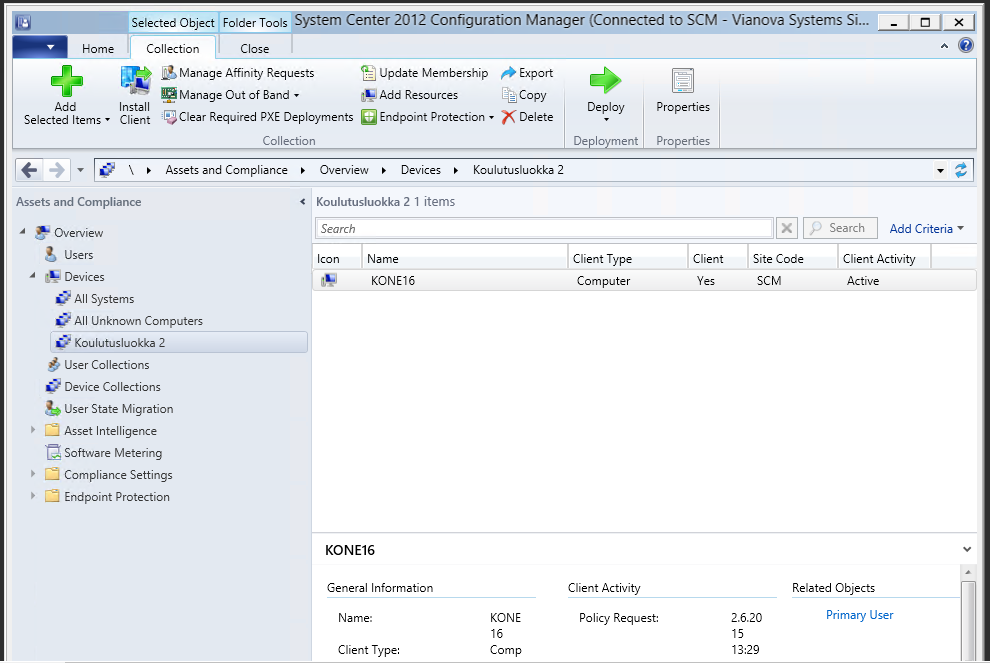Click the Copy collection button
The height and width of the screenshot is (663, 990).
(x=524, y=95)
